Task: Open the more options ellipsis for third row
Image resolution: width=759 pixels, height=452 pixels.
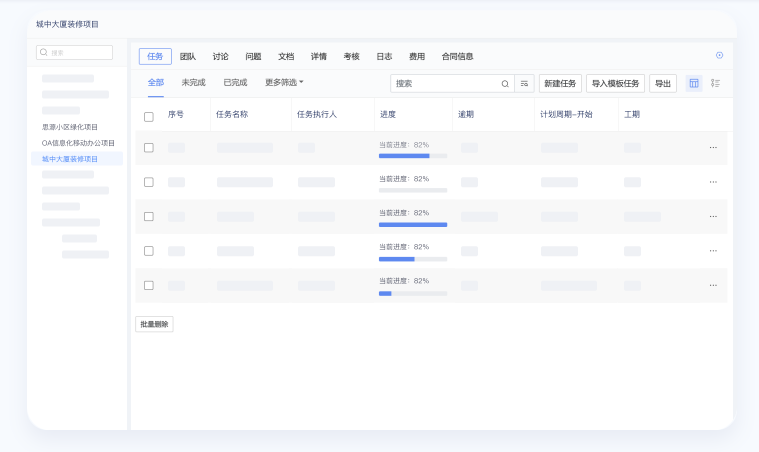Action: 713,216
